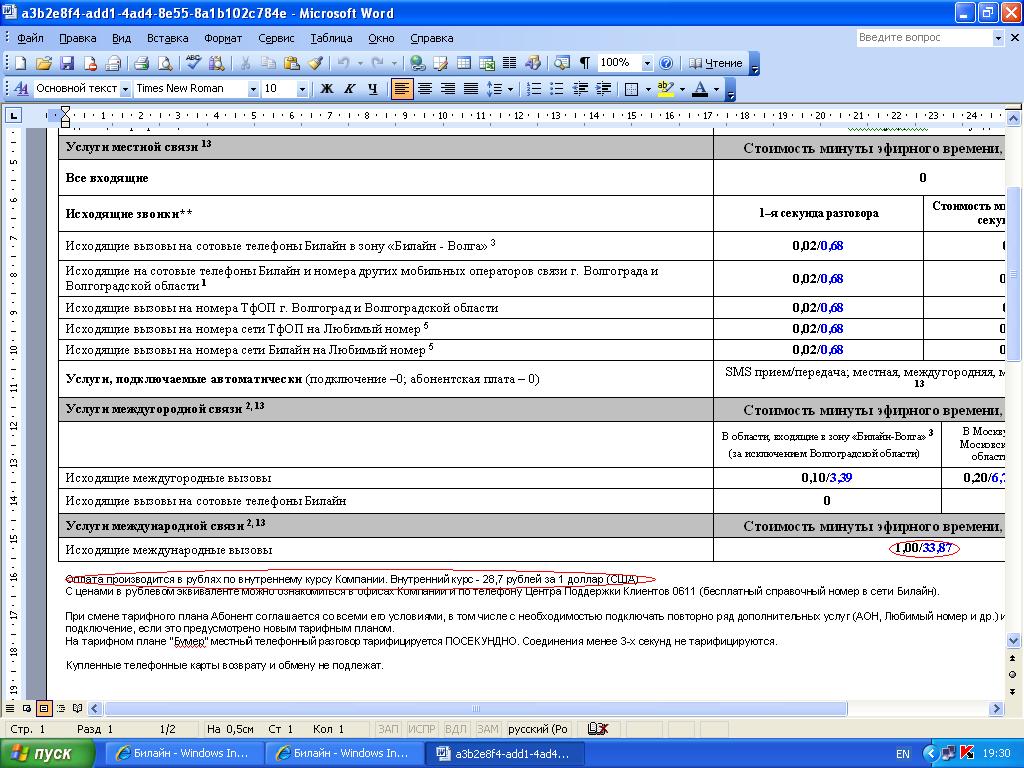Open the 100% zoom dropdown
Viewport: 1024px width, 768px height.
click(647, 63)
